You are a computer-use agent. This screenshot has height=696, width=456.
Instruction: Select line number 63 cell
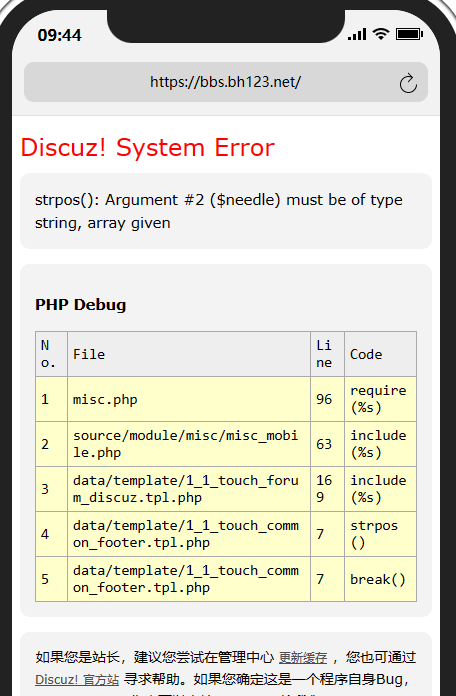(328, 444)
